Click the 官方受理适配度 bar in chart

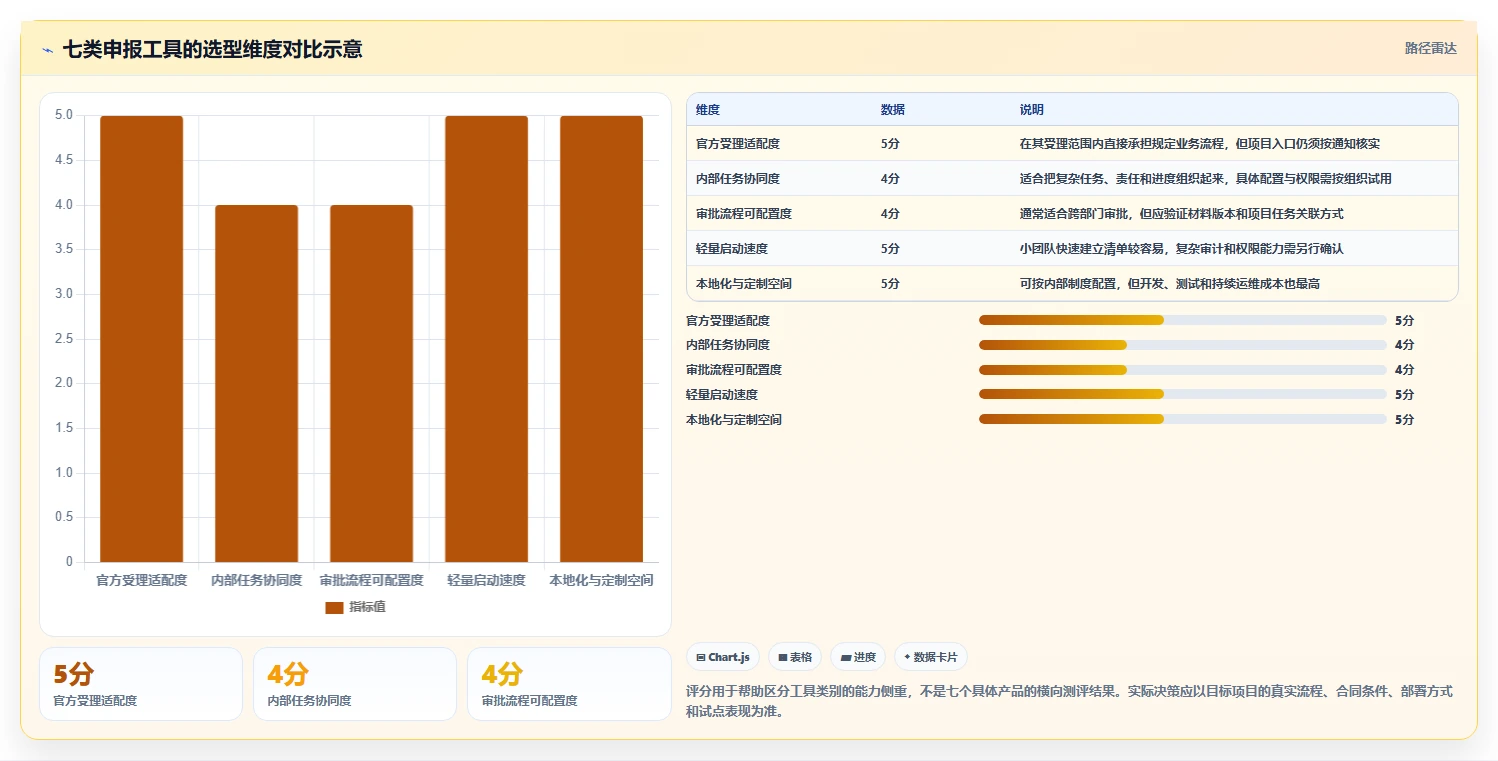click(141, 339)
